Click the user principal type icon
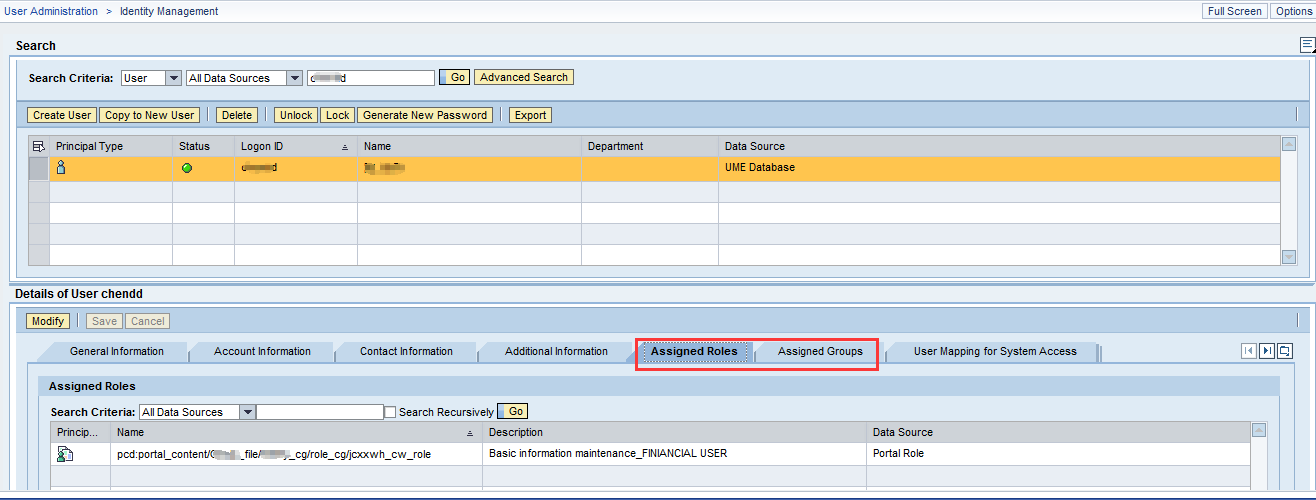 coord(61,167)
